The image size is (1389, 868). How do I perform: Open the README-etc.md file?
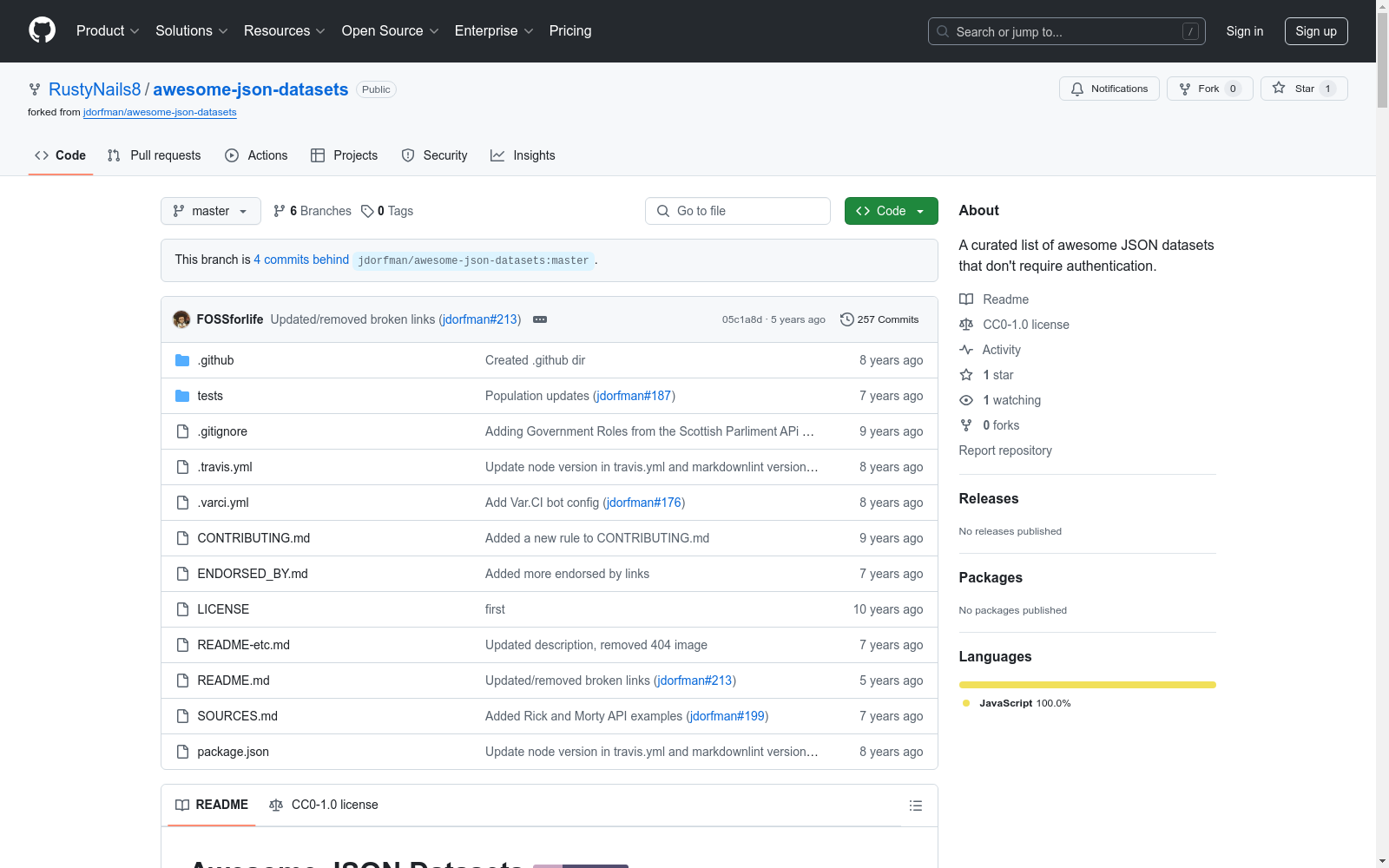(244, 645)
